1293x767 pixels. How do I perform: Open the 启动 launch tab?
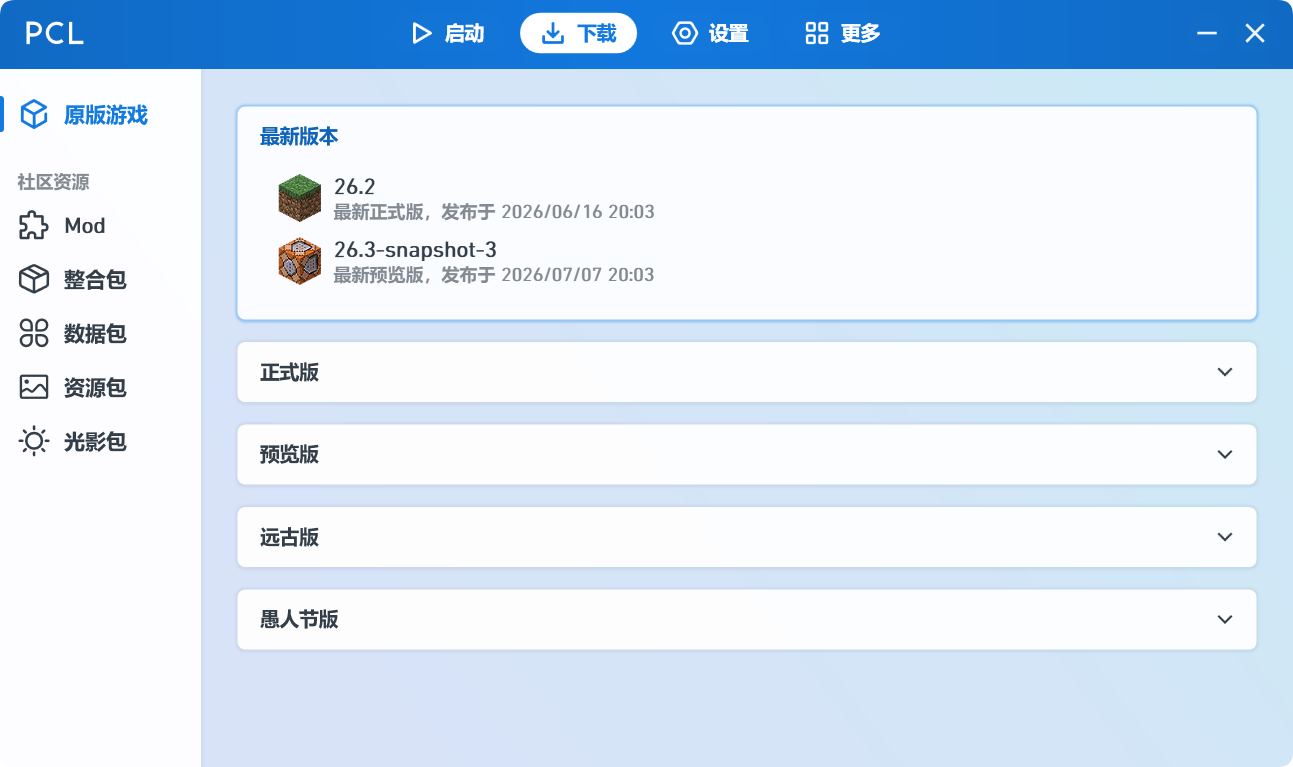[448, 33]
